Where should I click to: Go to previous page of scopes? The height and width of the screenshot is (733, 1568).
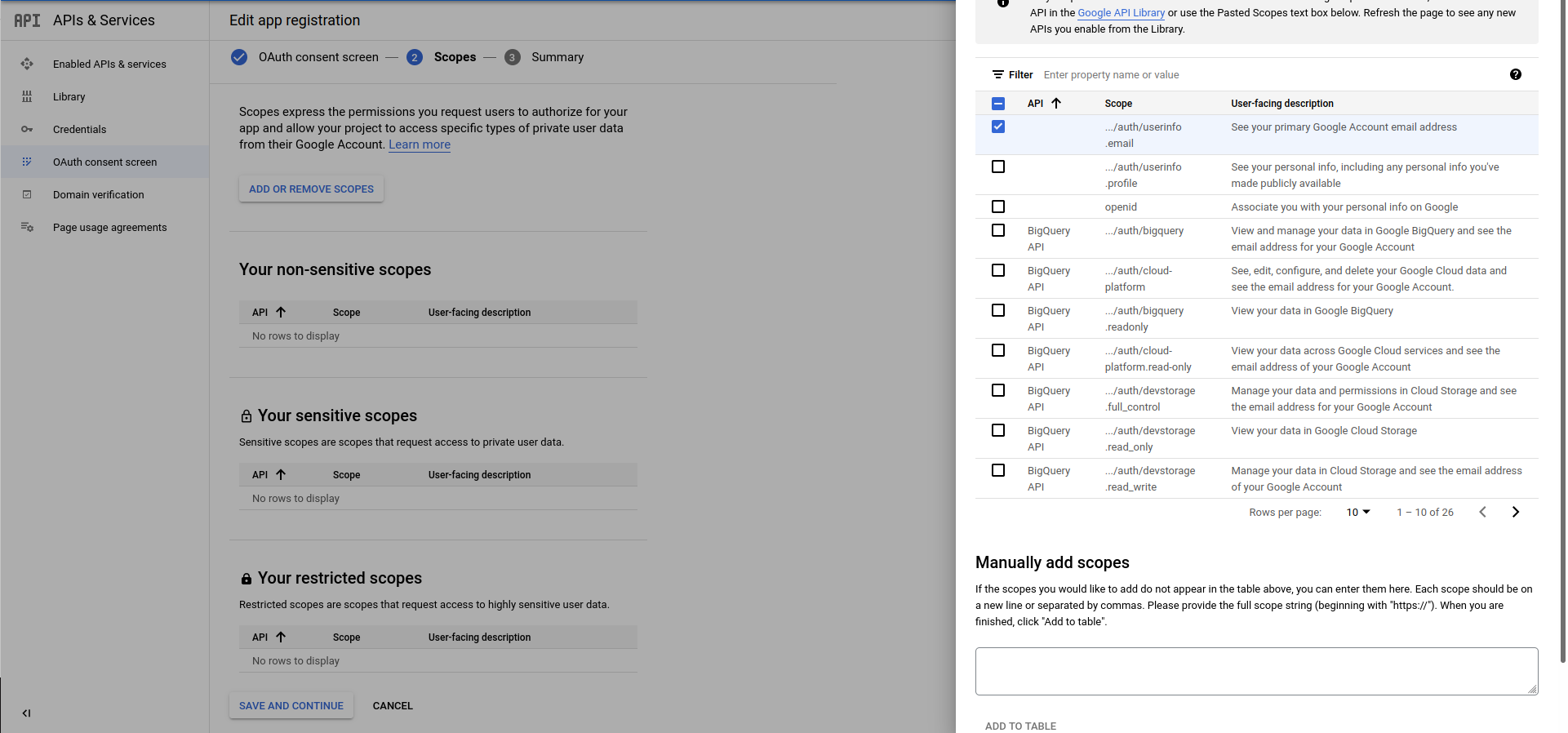[x=1482, y=512]
